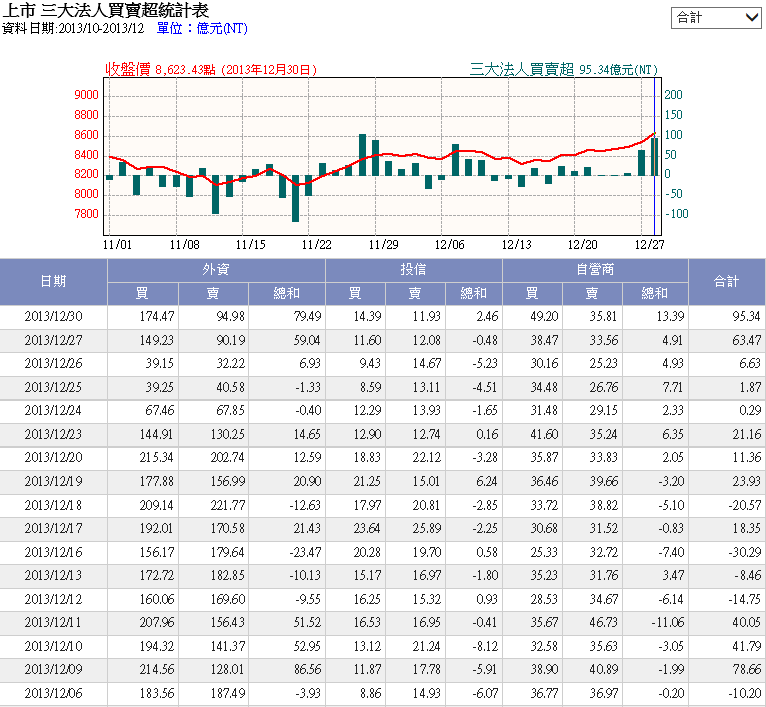Click the 自營商 group header
Screen dimensions: 766x707
click(x=595, y=270)
